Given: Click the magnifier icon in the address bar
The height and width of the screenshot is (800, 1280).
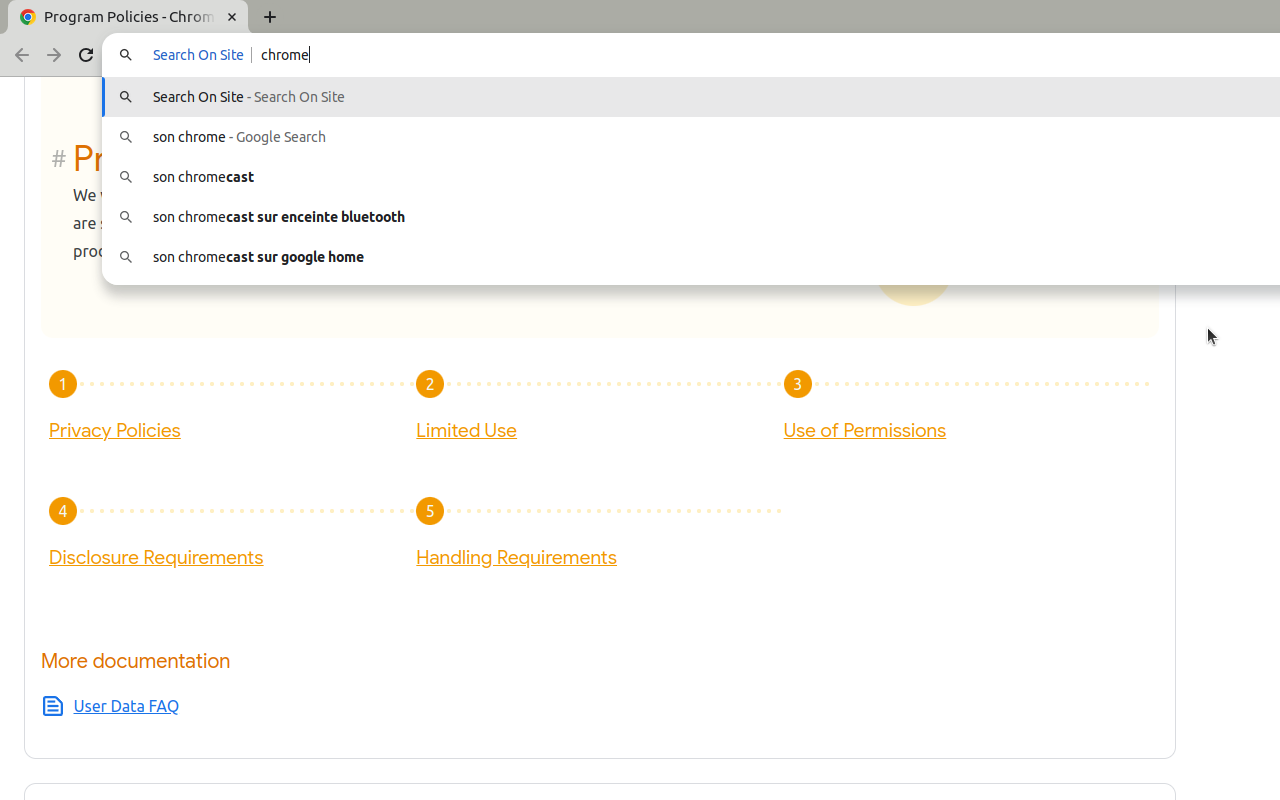Looking at the screenshot, I should pyautogui.click(x=126, y=55).
